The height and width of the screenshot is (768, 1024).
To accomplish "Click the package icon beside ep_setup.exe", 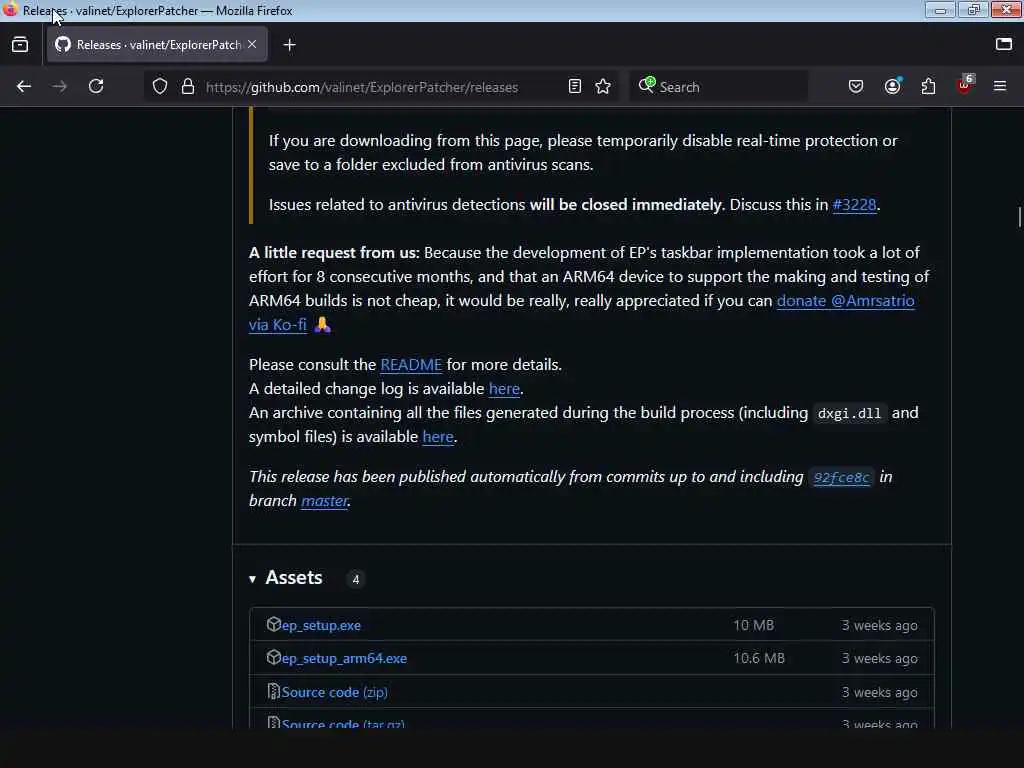I will pos(274,624).
